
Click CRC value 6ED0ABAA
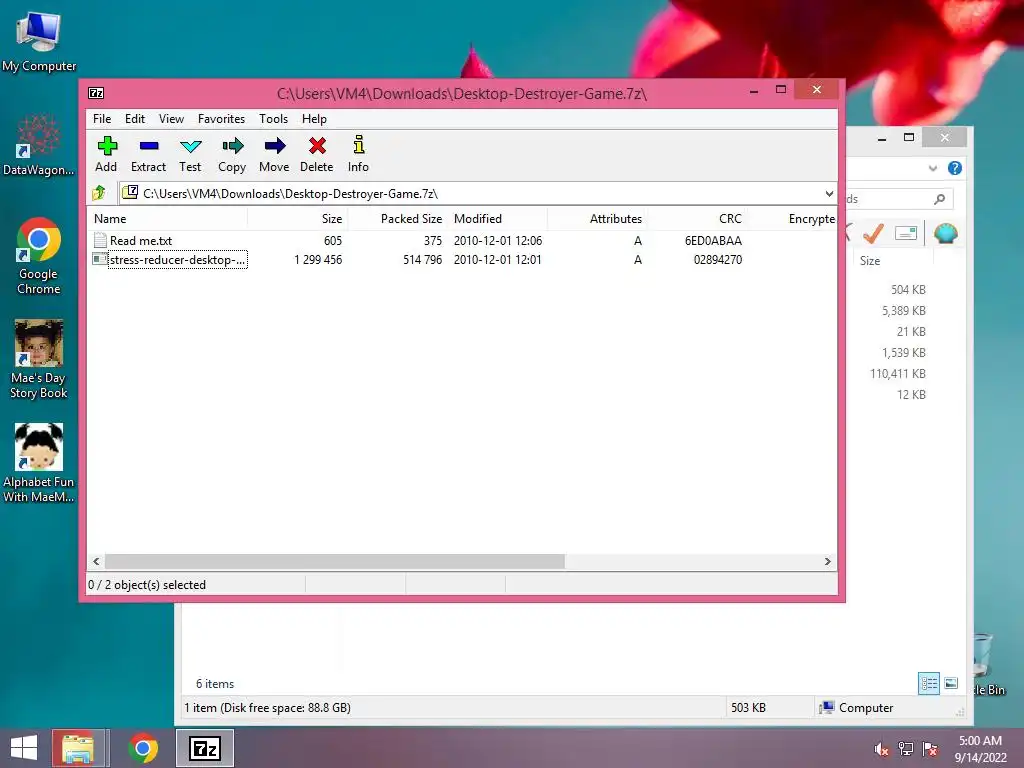712,240
